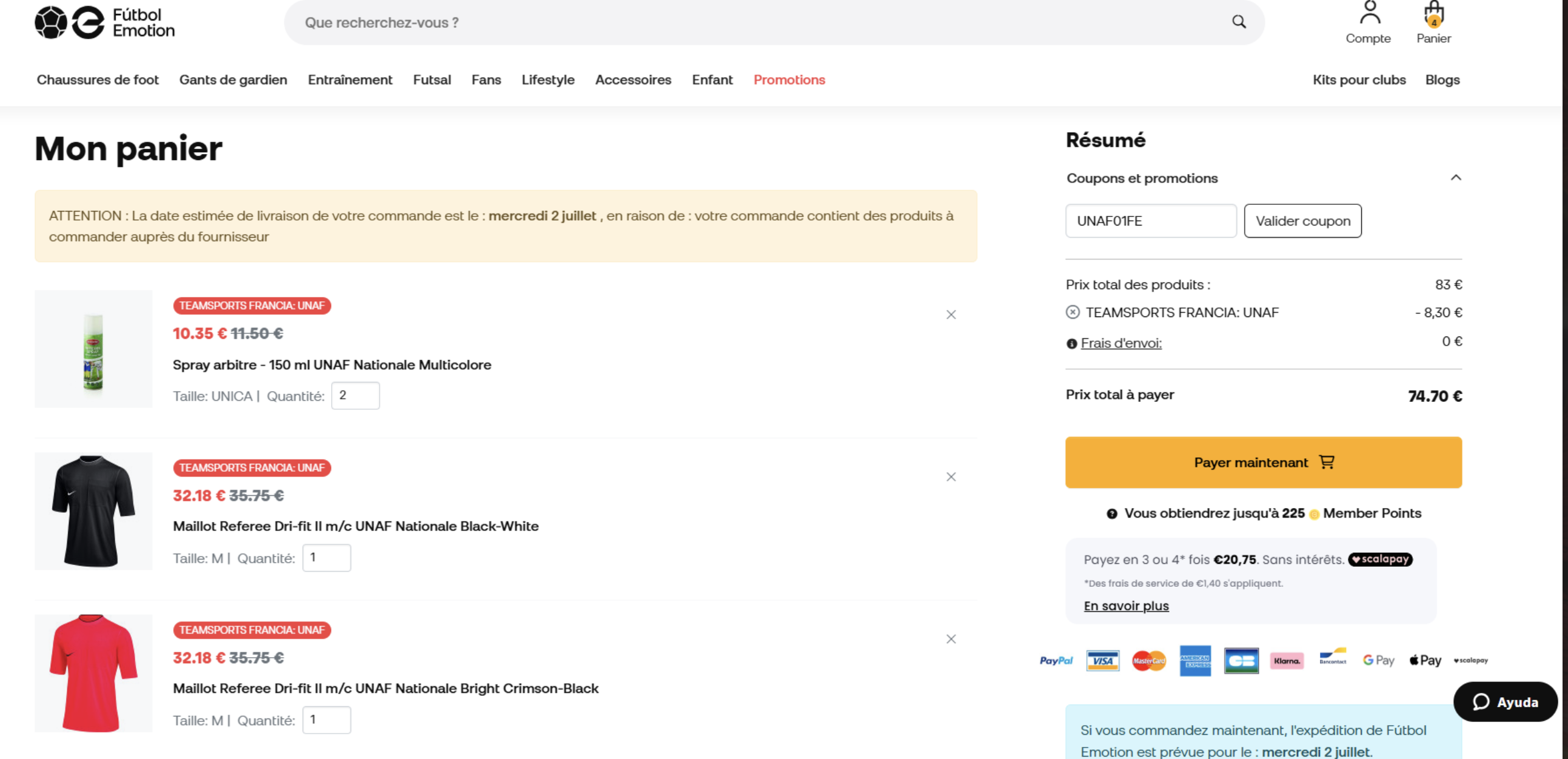Click the search magnifier icon
Screen dimensions: 1568x759
(1239, 22)
